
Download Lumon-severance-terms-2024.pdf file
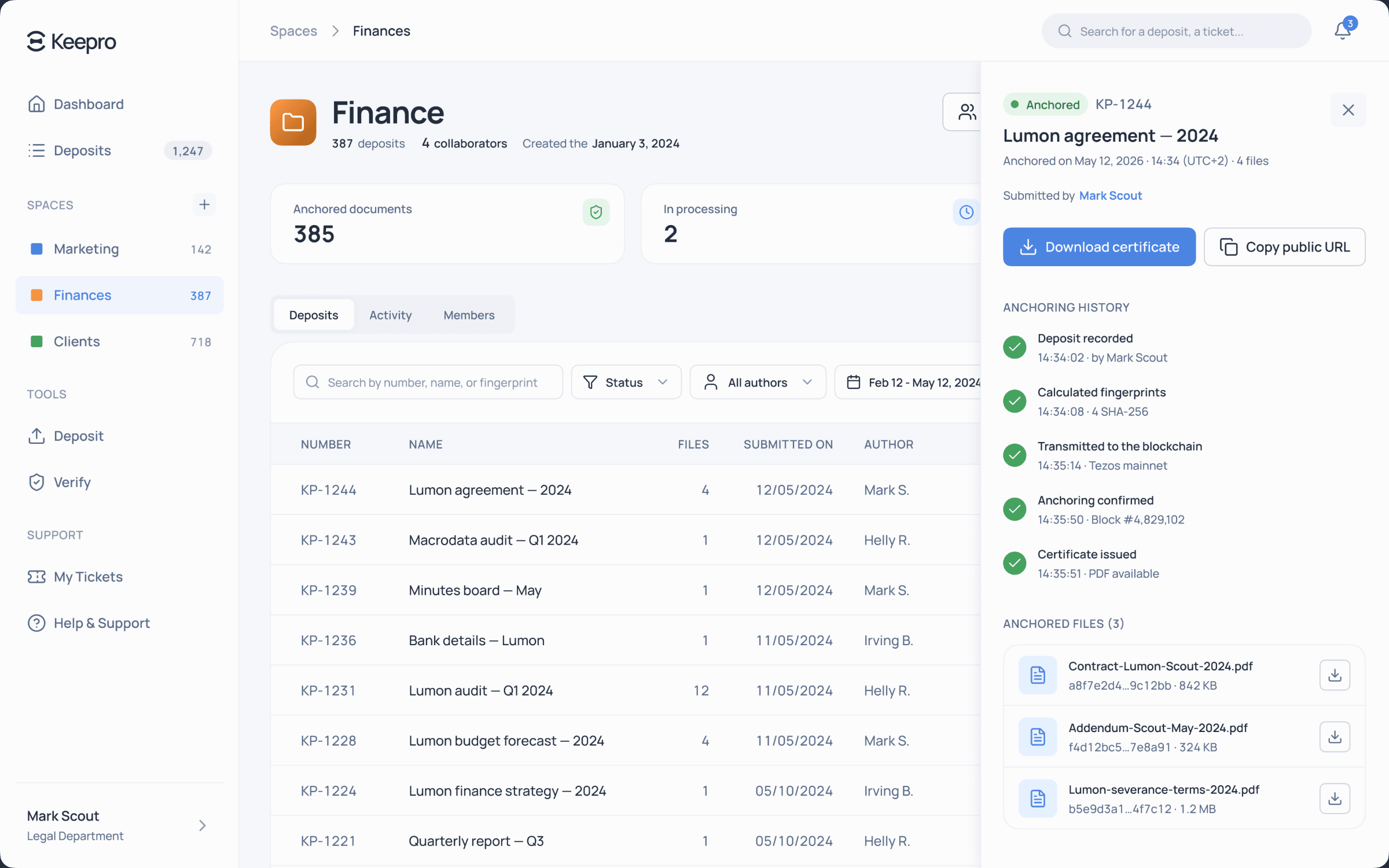click(1335, 799)
